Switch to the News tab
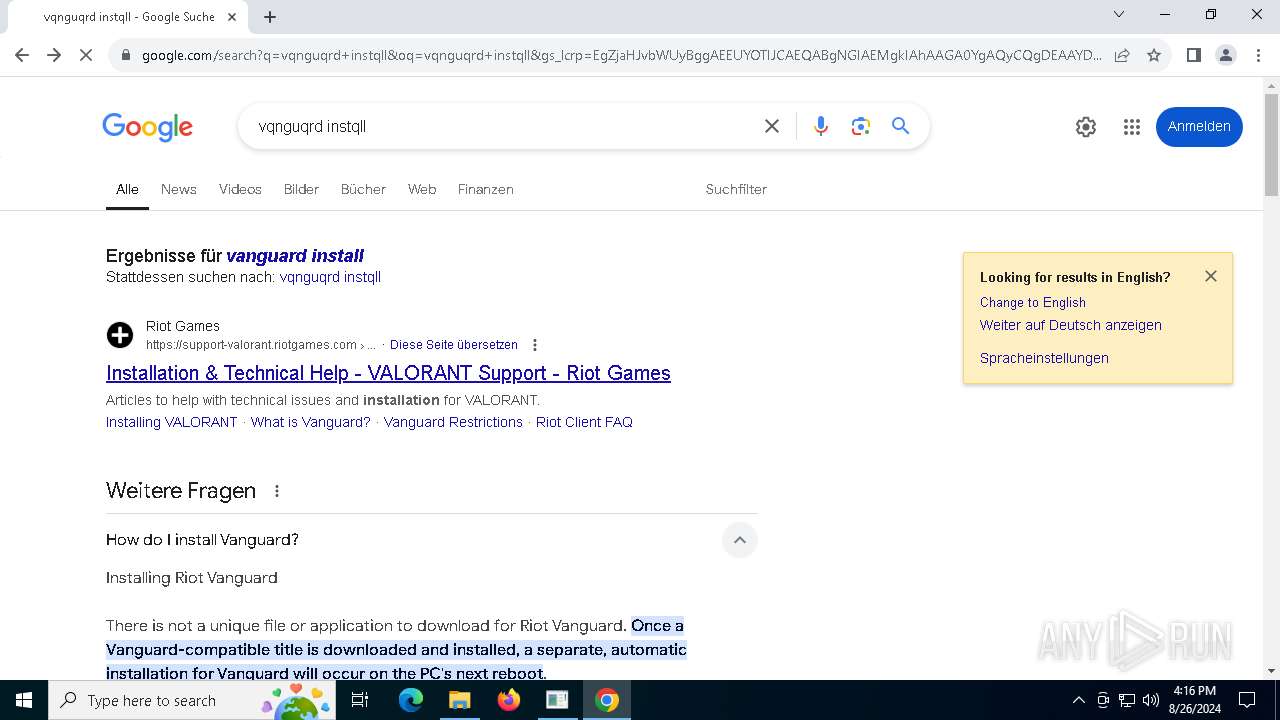 click(179, 189)
